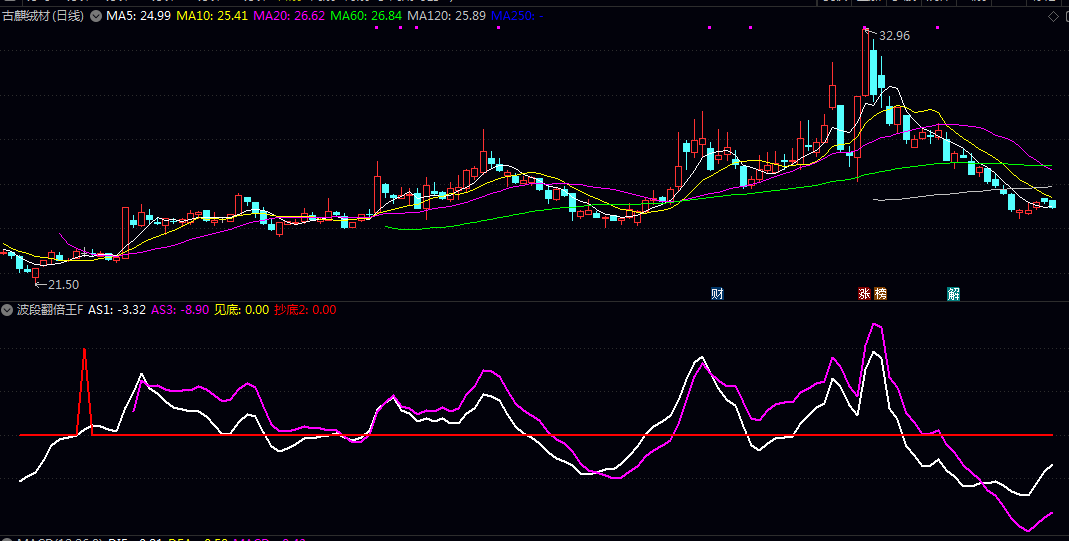This screenshot has width=1069, height=541.
Task: Click the 榜 ranking event marker
Action: point(880,293)
